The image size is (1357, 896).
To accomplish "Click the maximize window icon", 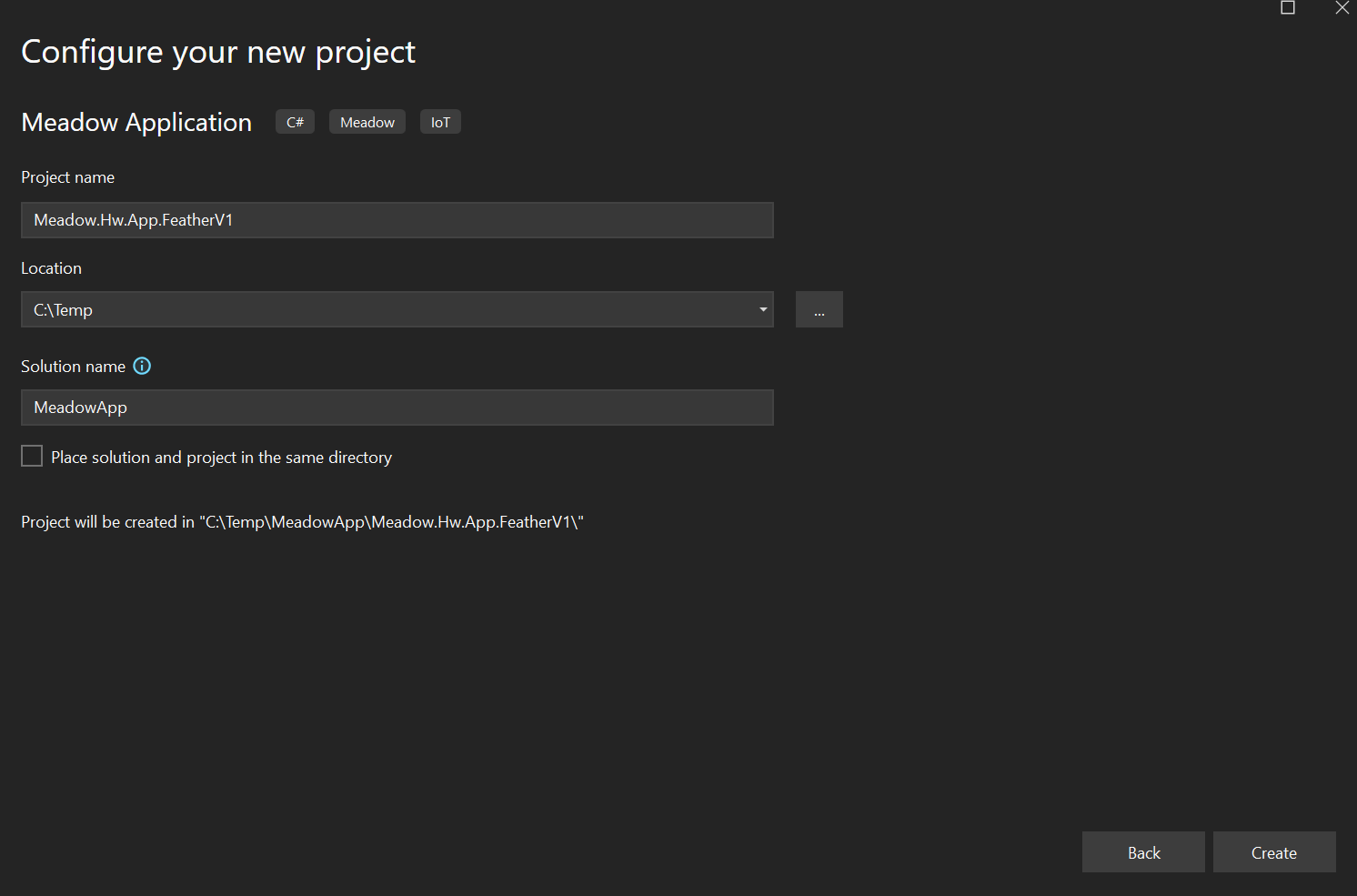I will pyautogui.click(x=1287, y=8).
